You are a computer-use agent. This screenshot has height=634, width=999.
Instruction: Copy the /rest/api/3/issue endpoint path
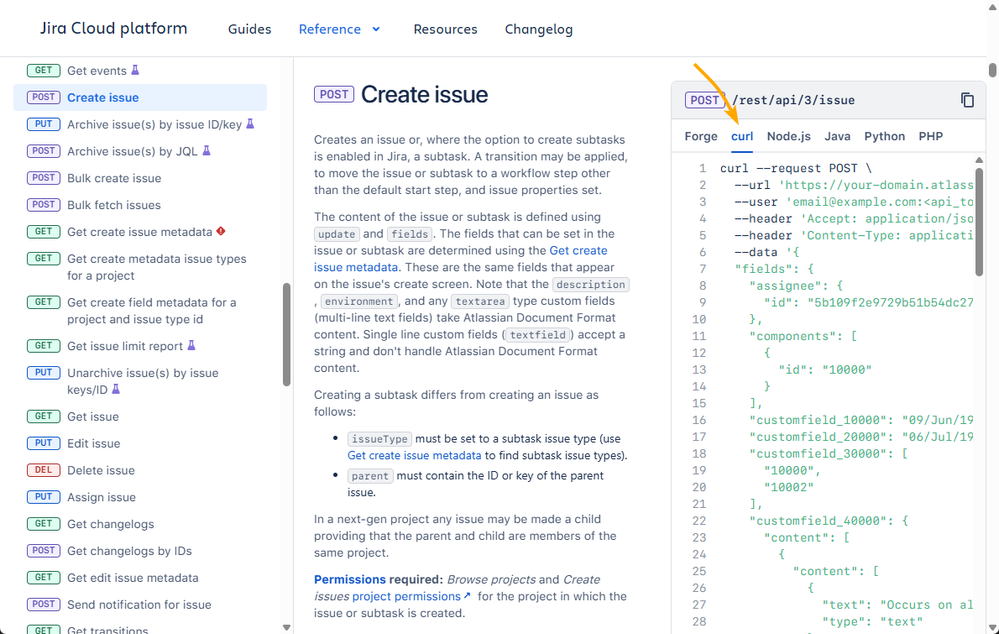pyautogui.click(x=967, y=100)
